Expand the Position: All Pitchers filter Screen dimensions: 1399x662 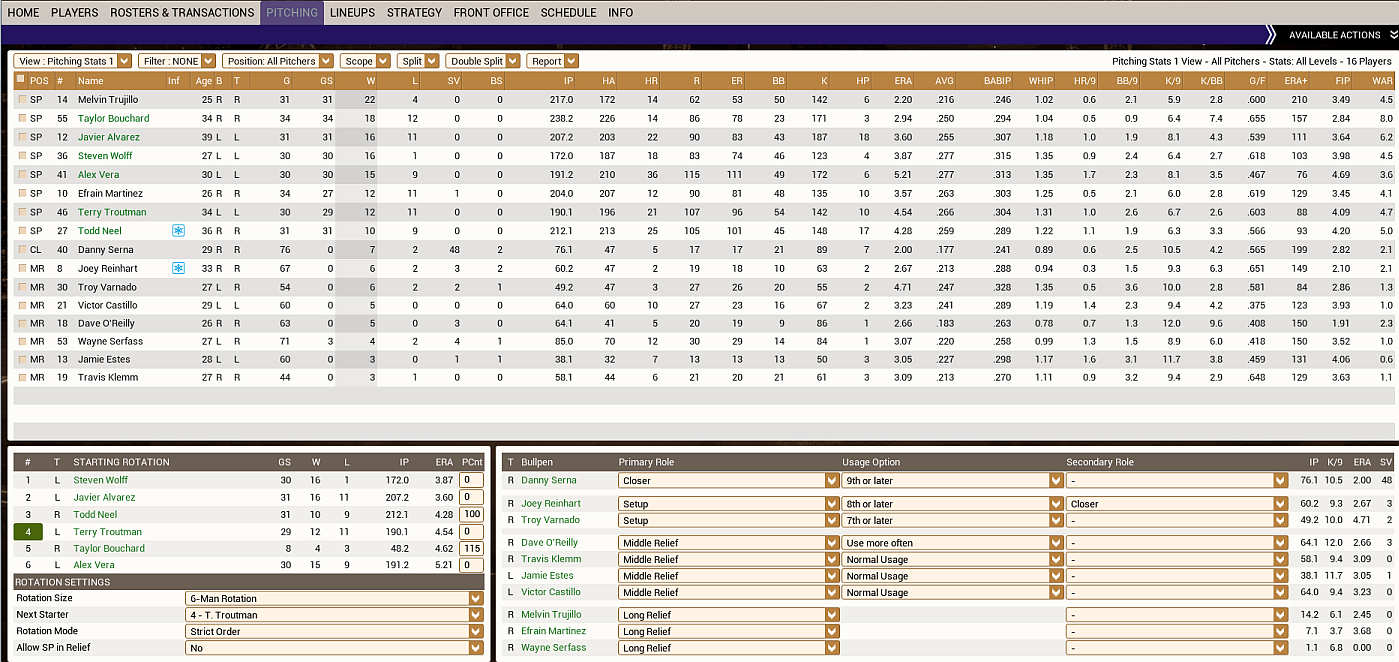325,61
